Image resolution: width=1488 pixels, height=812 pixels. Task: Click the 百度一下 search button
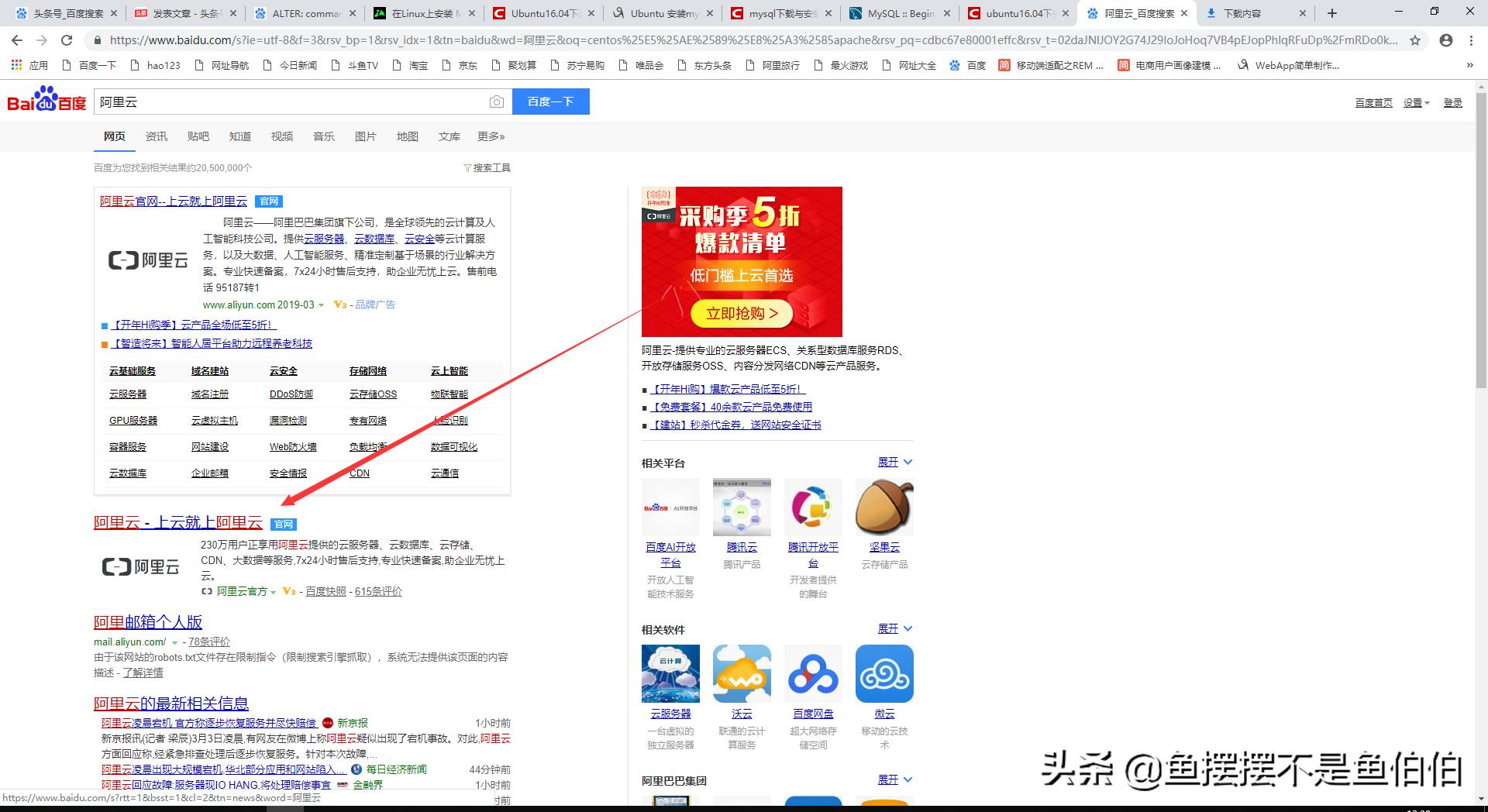point(550,101)
